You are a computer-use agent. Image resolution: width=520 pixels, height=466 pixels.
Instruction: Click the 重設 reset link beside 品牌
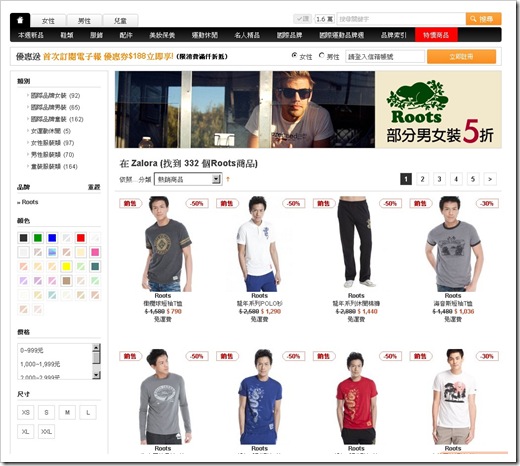[x=94, y=187]
